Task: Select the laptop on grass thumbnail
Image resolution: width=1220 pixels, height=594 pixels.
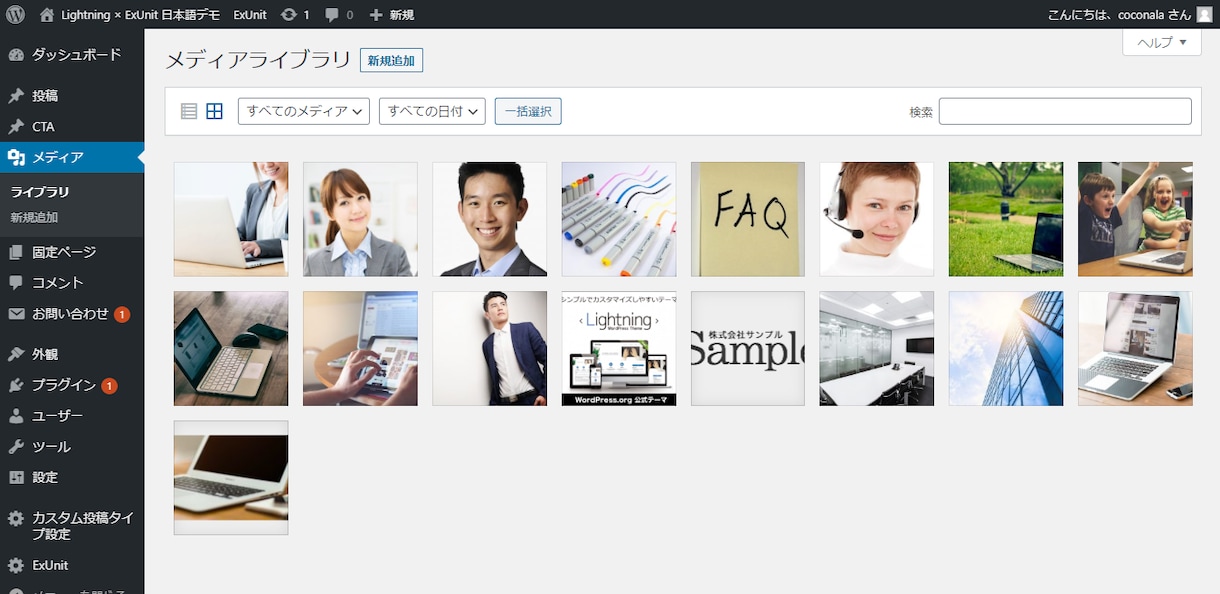Action: pyautogui.click(x=1006, y=219)
